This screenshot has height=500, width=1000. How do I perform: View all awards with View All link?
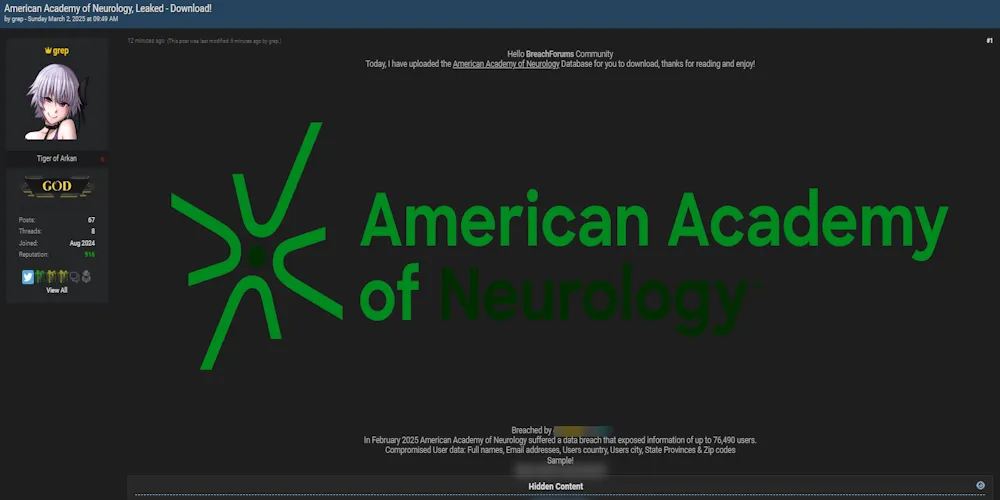[x=57, y=291]
